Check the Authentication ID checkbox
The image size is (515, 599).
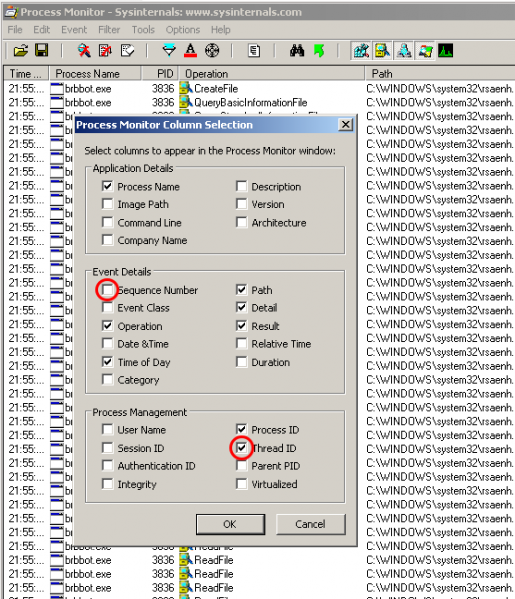tap(107, 466)
